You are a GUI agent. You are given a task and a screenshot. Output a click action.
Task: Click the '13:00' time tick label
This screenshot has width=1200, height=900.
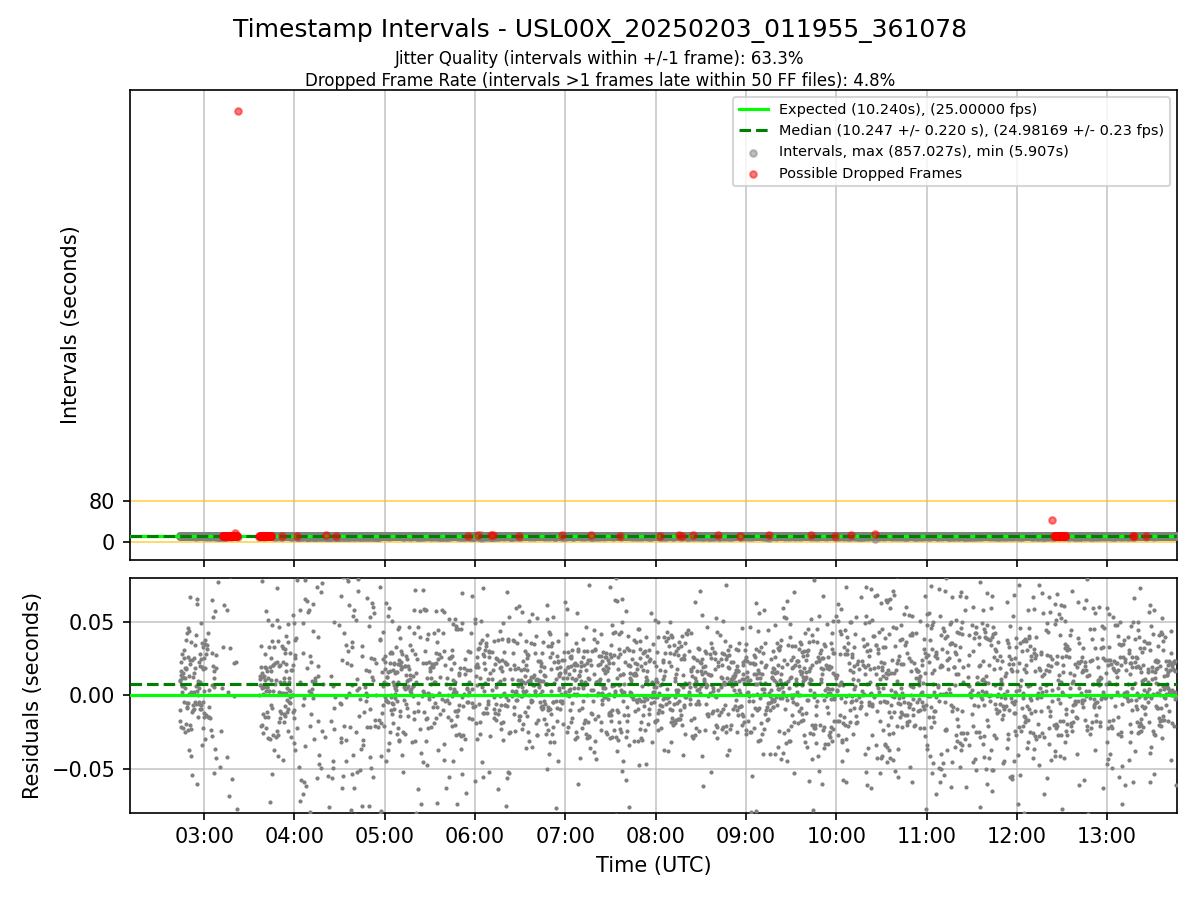tap(1107, 834)
